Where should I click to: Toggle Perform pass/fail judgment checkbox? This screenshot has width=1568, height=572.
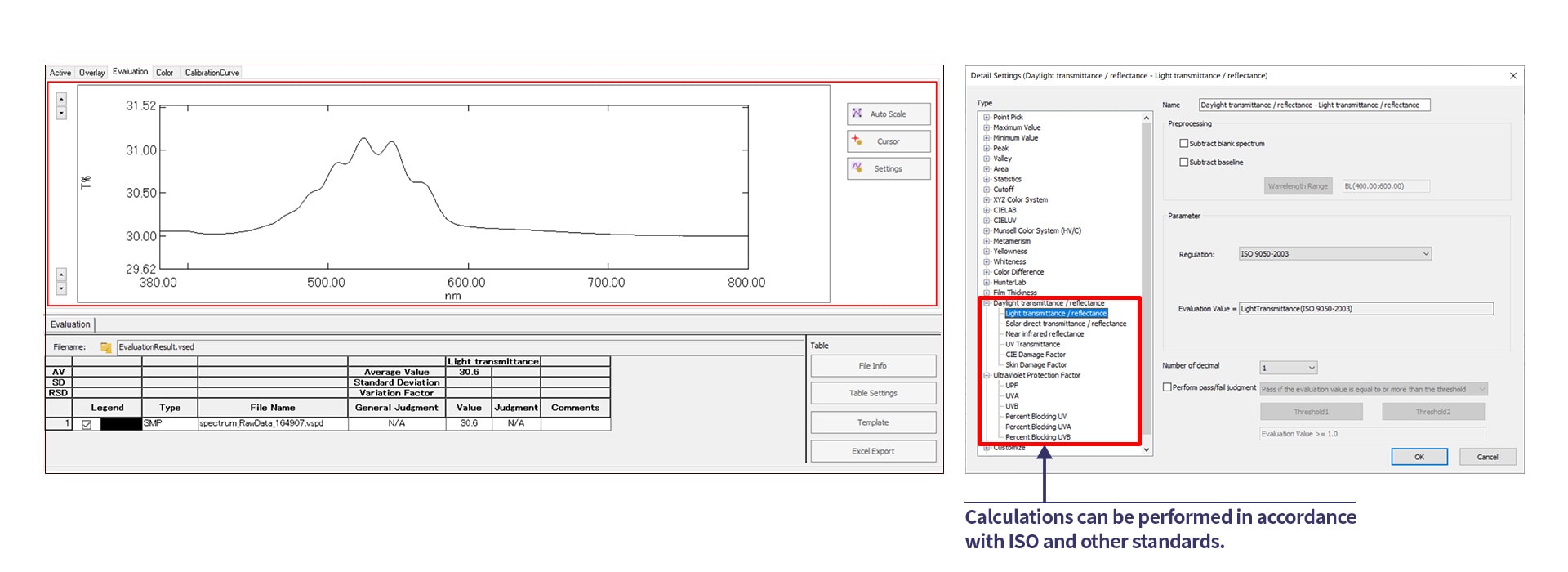tap(1167, 387)
